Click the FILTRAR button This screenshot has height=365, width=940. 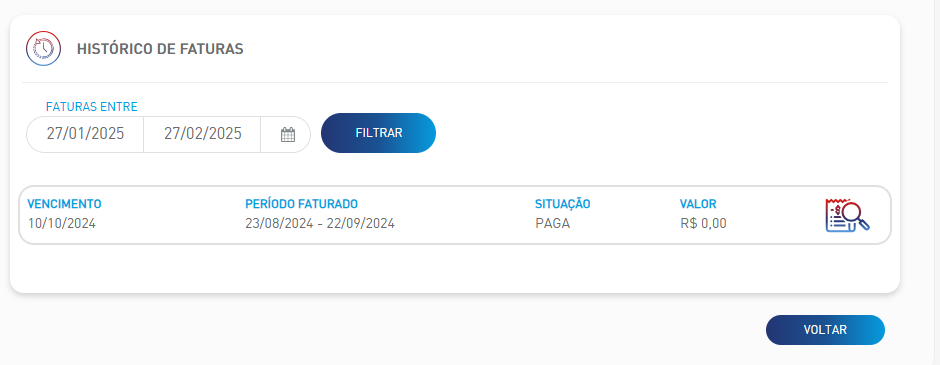pyautogui.click(x=378, y=133)
